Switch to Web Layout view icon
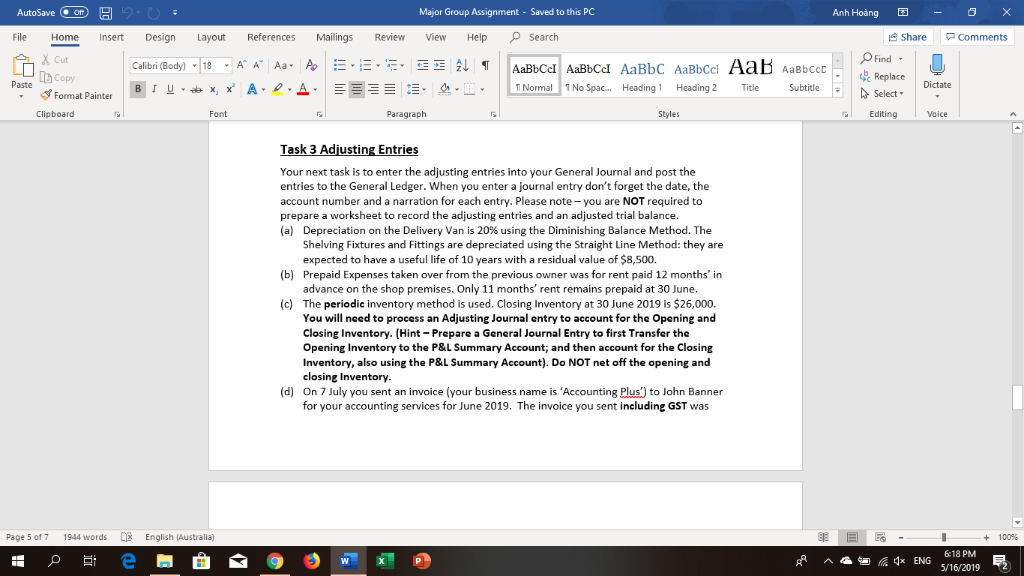1024x576 pixels. (880, 537)
